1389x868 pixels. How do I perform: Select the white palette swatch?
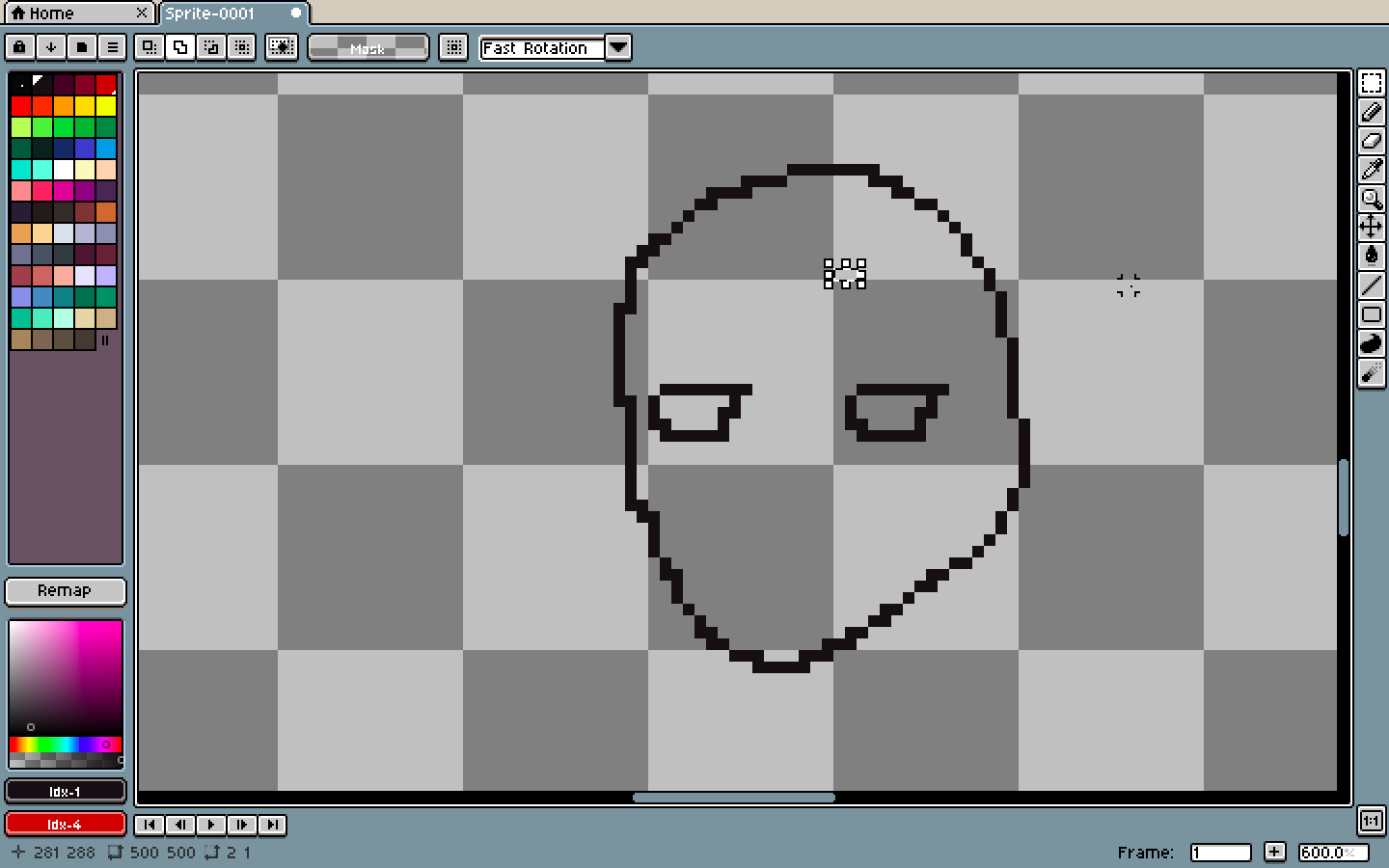click(x=64, y=170)
